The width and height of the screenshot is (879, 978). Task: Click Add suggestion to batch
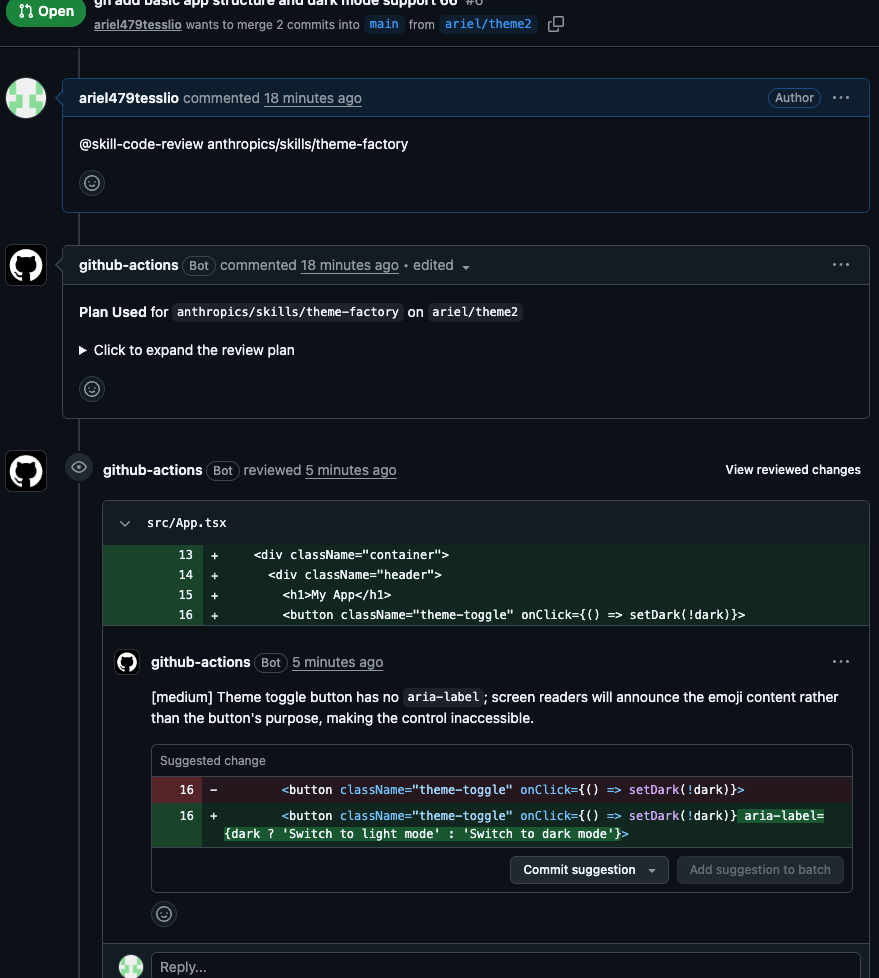coord(760,870)
